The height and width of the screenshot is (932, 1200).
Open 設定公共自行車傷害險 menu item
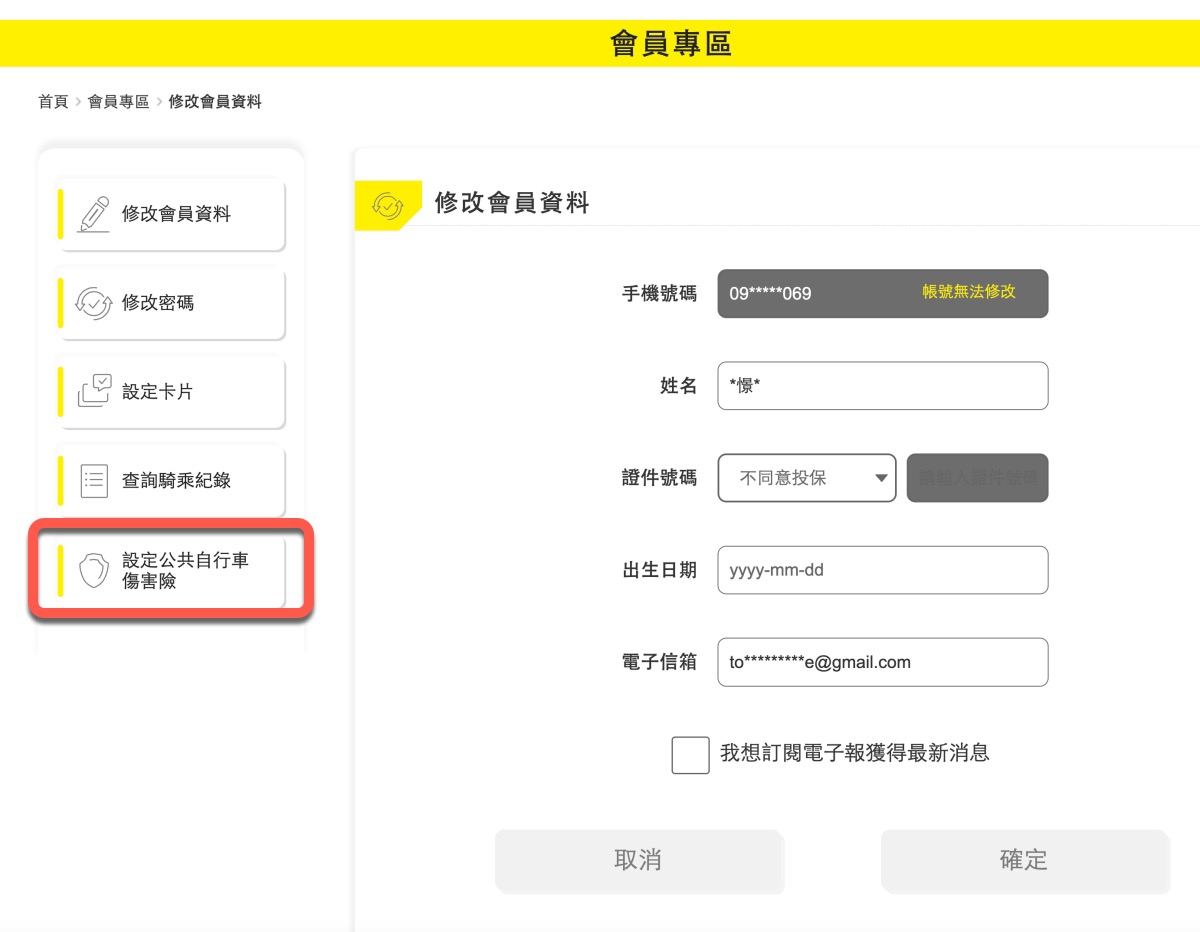(185, 570)
